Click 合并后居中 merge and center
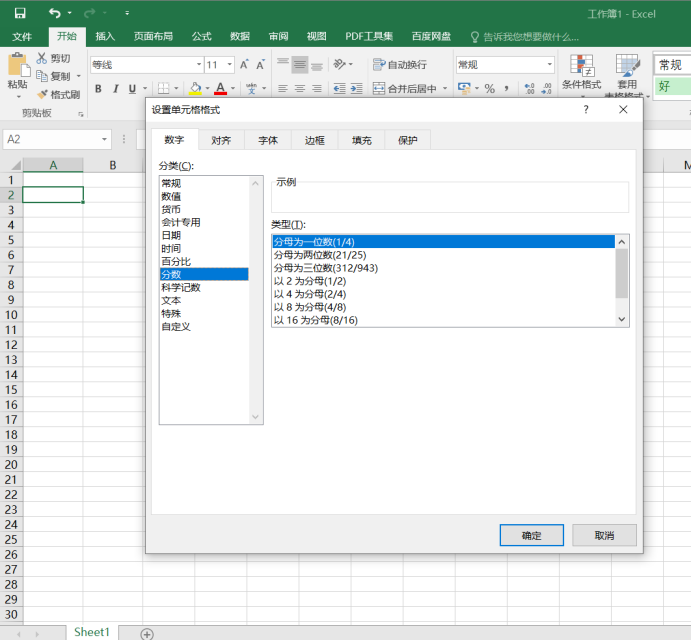This screenshot has height=640, width=692. point(405,89)
